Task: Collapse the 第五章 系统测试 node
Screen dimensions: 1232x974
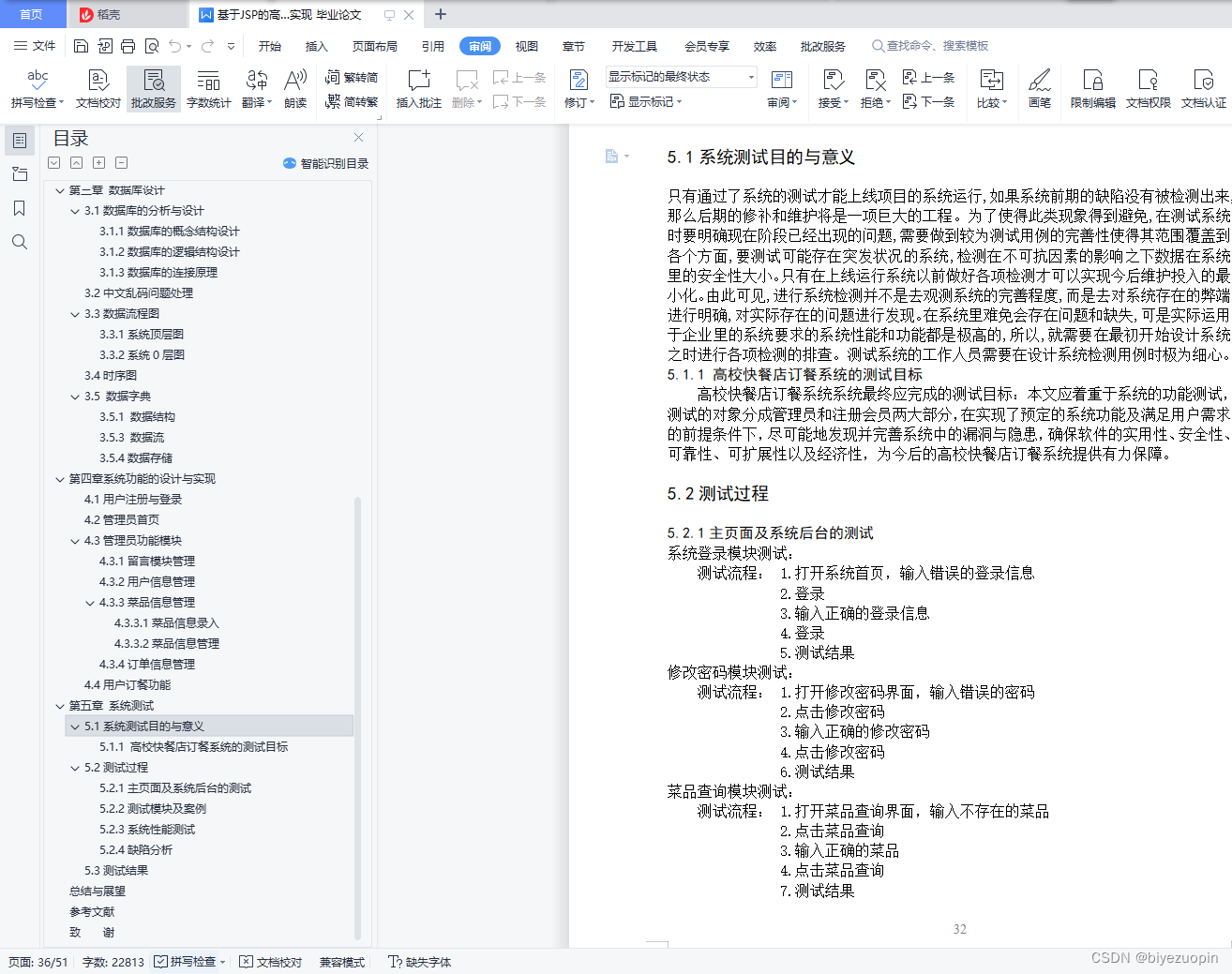Action: pyautogui.click(x=60, y=706)
